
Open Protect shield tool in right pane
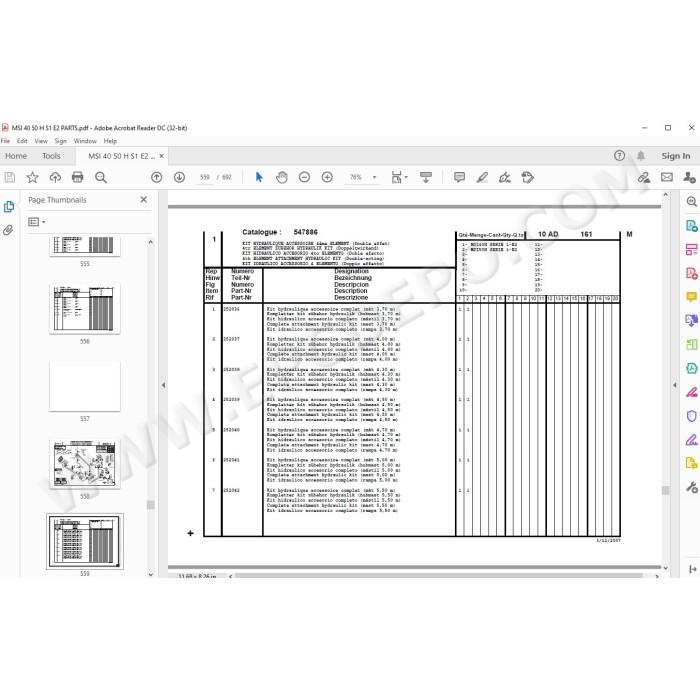coord(692,416)
